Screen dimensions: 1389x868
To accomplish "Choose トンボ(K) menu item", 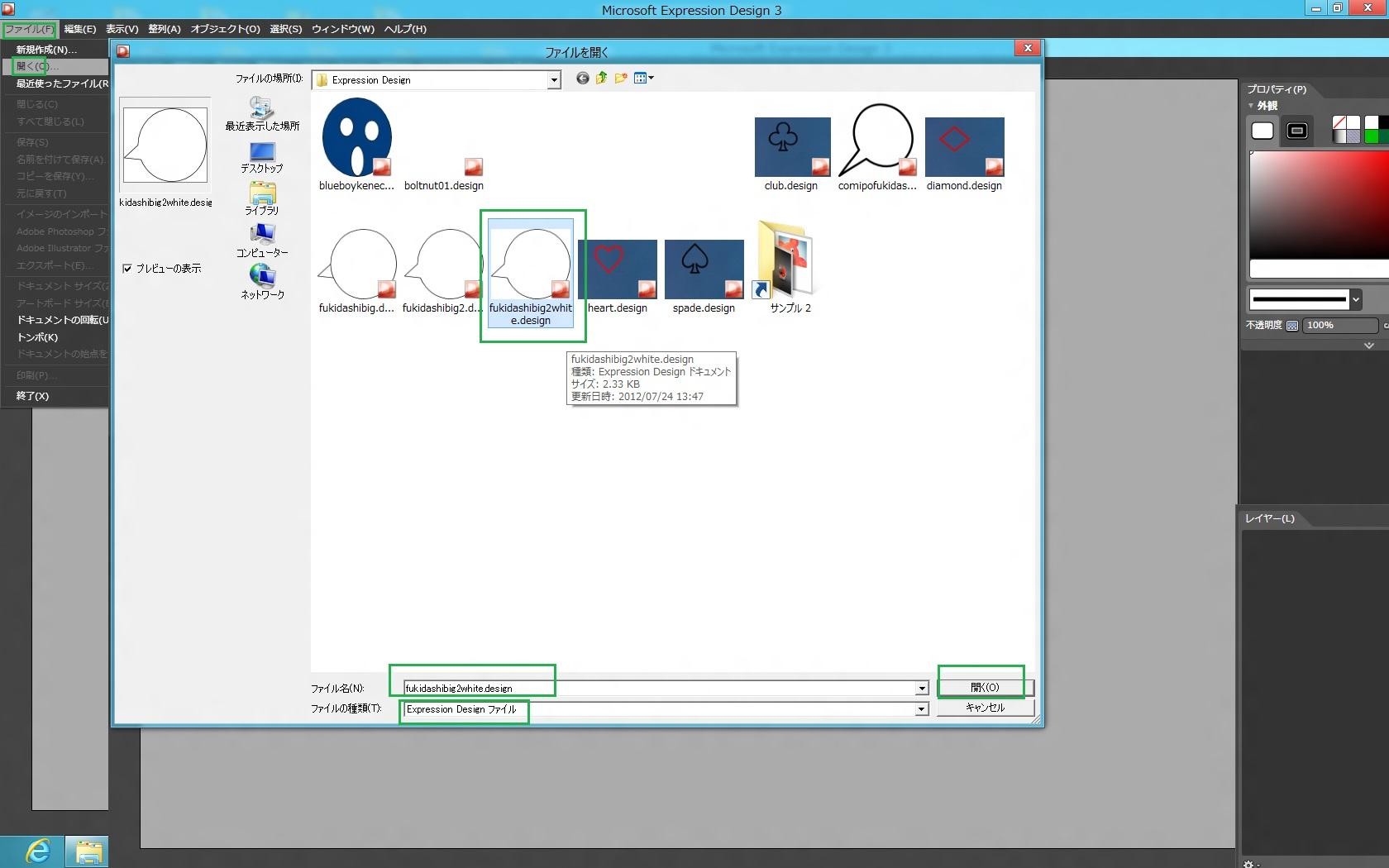I will click(55, 337).
